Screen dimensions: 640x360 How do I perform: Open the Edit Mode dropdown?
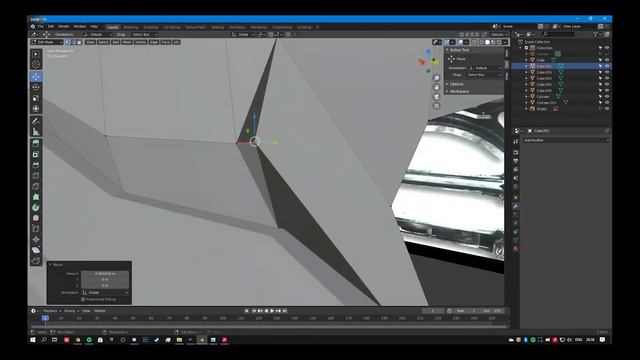(47, 42)
